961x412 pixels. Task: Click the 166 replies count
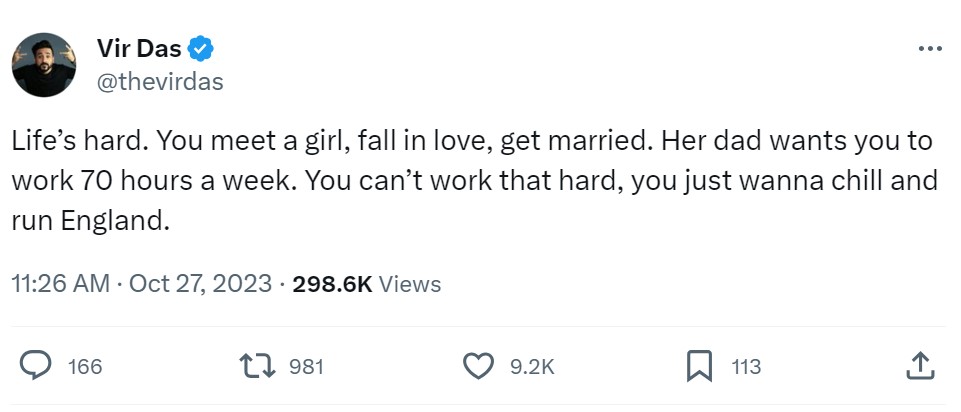(x=85, y=367)
